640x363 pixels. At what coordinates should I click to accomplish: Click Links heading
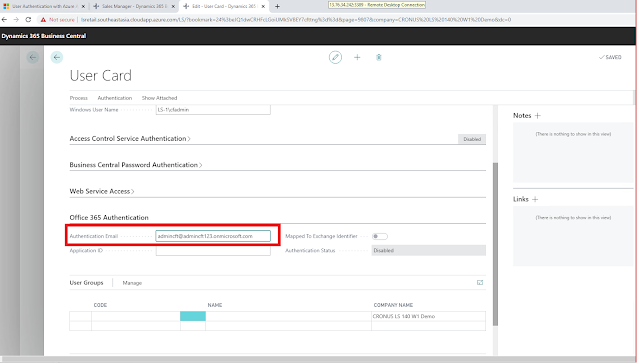[x=521, y=199]
